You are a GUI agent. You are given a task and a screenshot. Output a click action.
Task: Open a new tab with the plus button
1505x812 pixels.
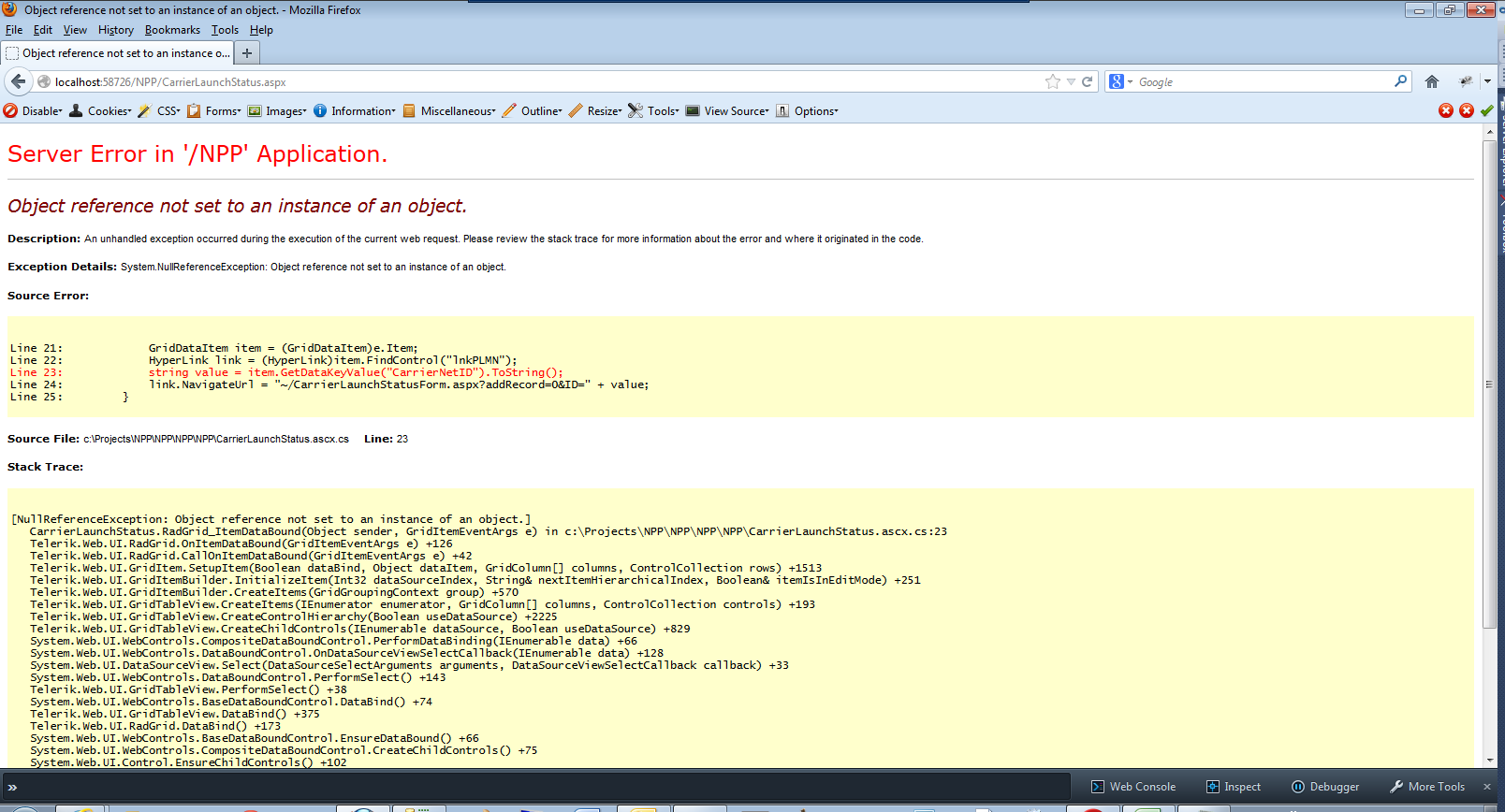[x=247, y=53]
